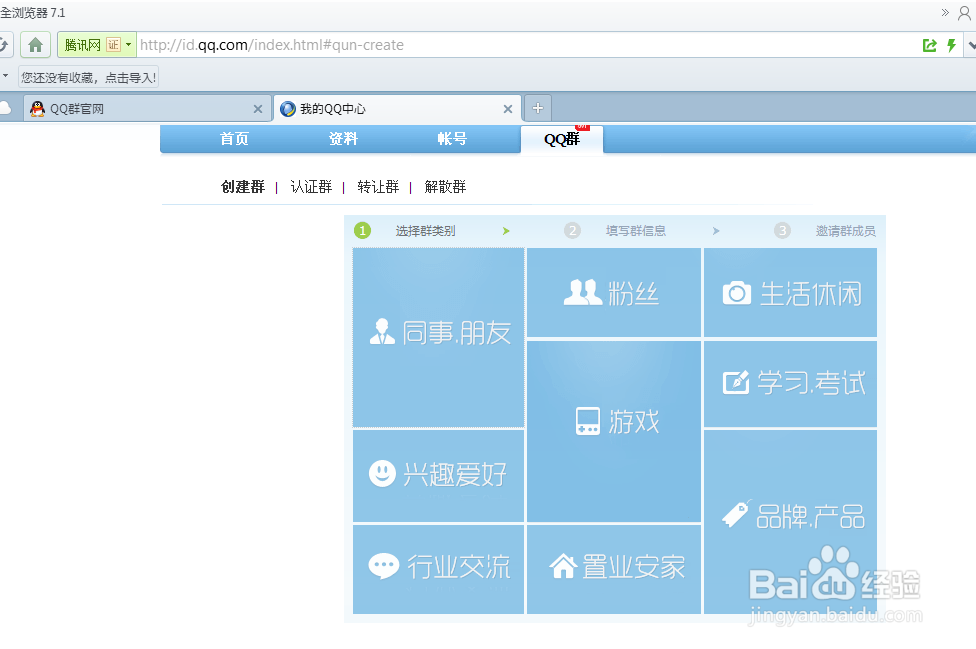976x649 pixels.
Task: Close the QQ群官网 tab
Action: click(x=258, y=109)
